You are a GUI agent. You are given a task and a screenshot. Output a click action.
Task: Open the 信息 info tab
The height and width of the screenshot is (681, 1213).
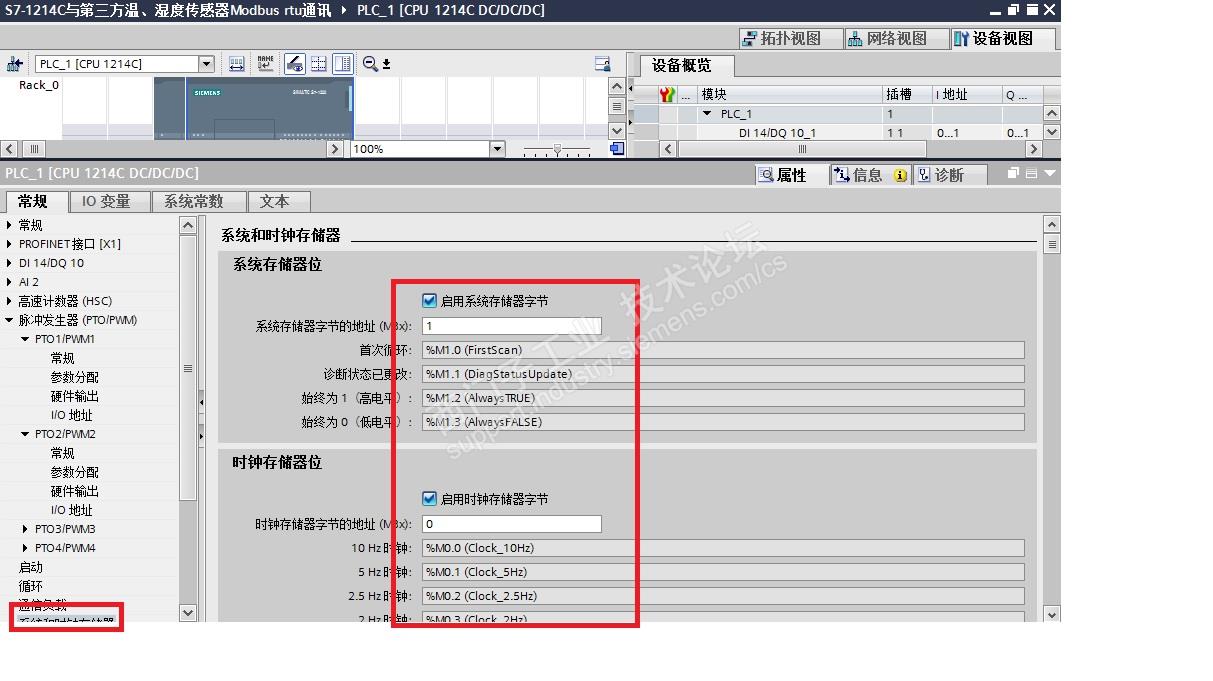(x=869, y=175)
